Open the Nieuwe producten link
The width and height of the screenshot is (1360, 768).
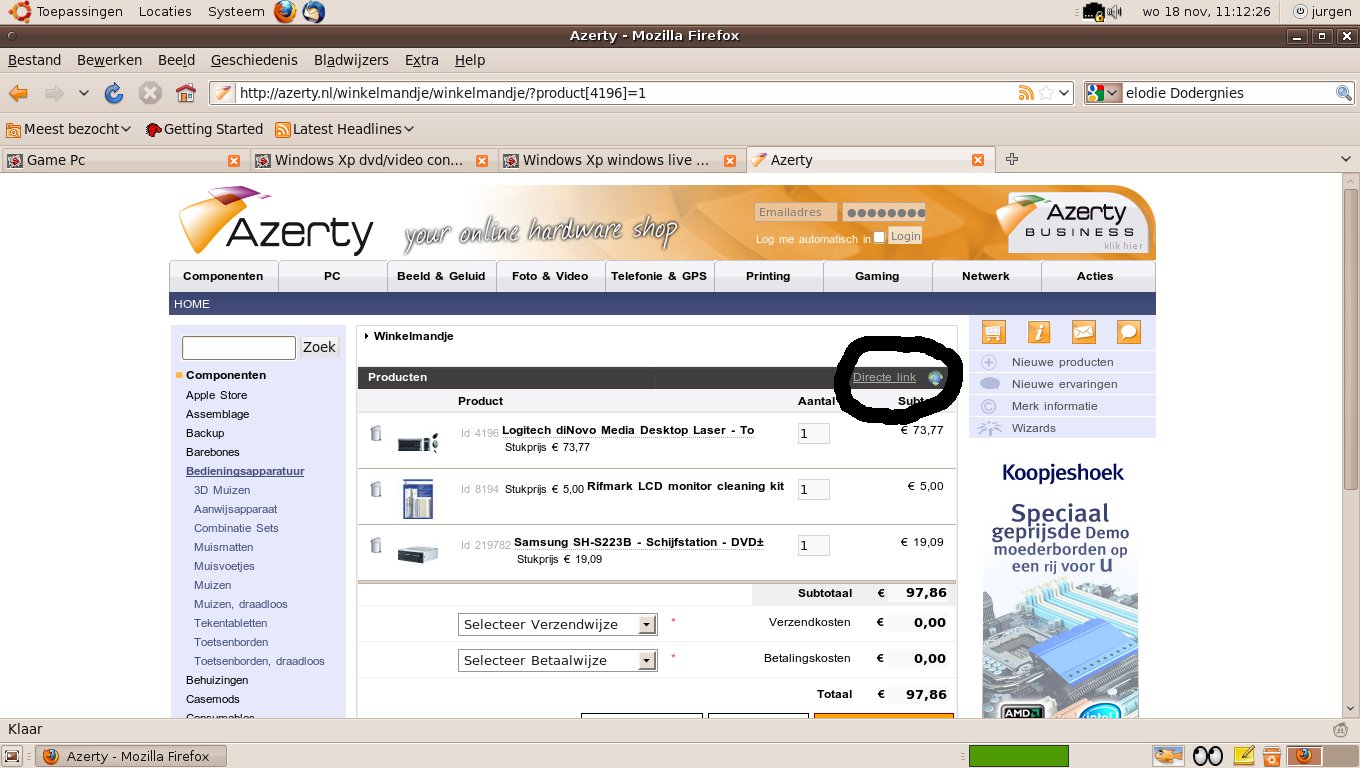tap(1062, 362)
